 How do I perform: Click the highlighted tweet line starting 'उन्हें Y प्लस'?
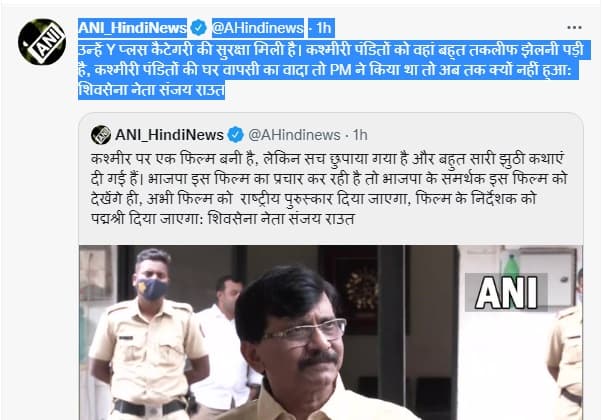[331, 50]
